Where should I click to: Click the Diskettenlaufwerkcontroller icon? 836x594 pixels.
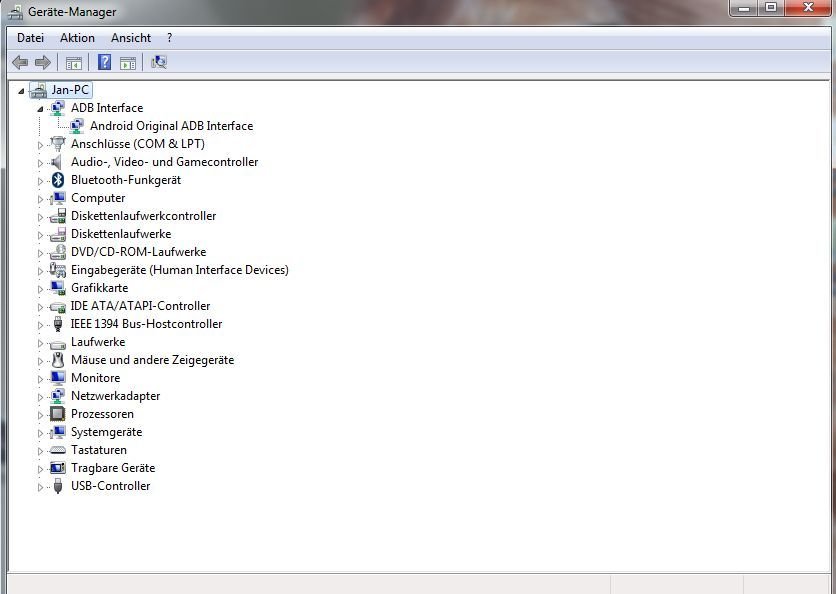[x=58, y=216]
